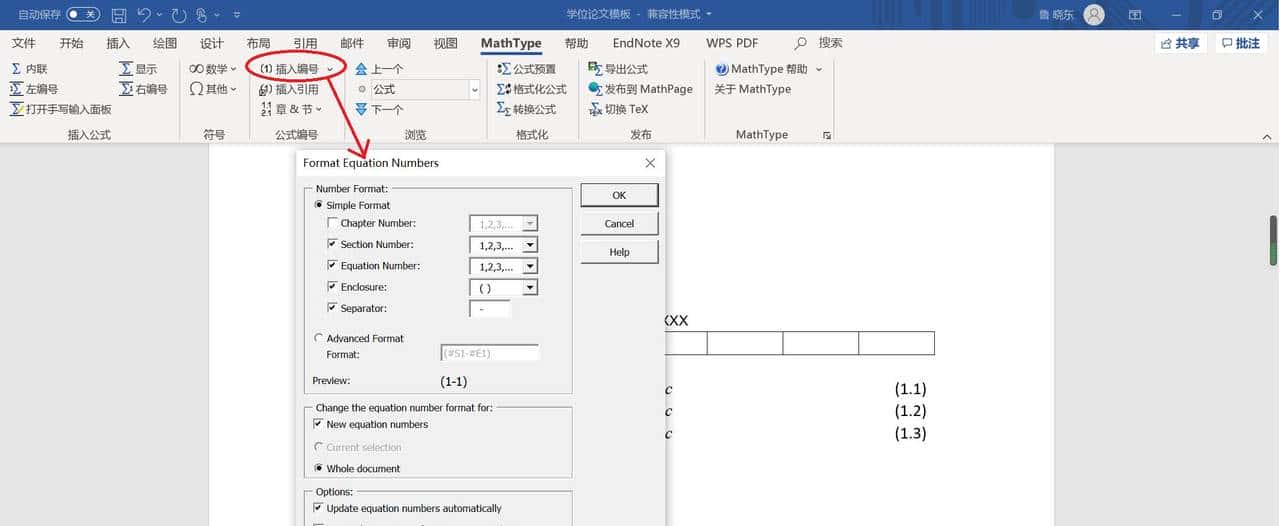Expand the Enclosure style dropdown

[529, 288]
